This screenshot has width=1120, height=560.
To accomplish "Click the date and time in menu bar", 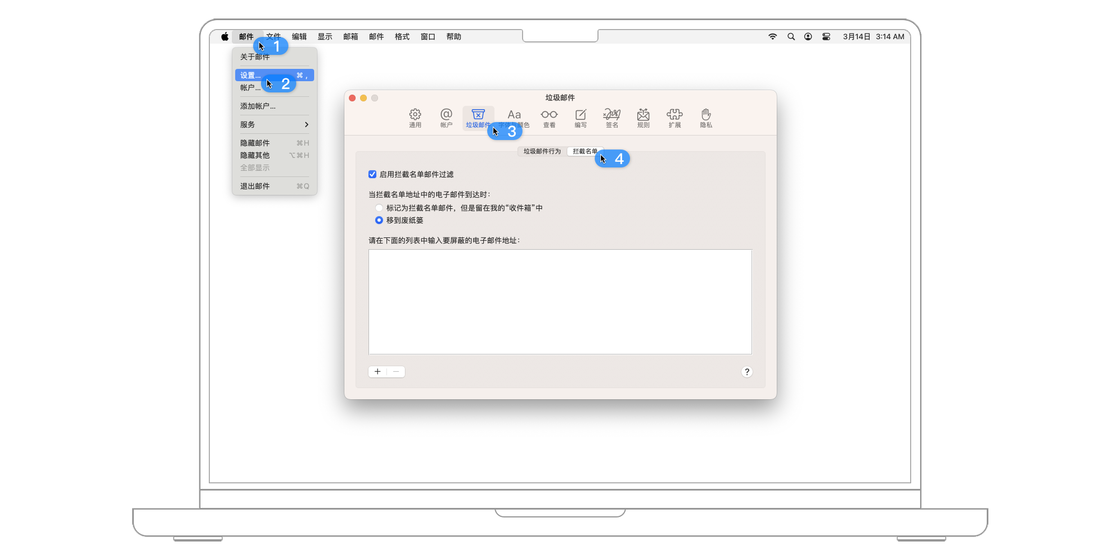I will click(873, 36).
